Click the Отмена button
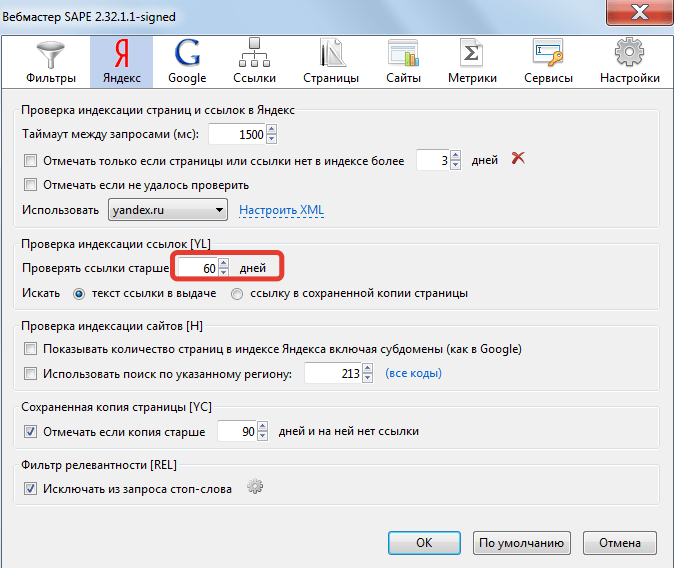 click(620, 543)
